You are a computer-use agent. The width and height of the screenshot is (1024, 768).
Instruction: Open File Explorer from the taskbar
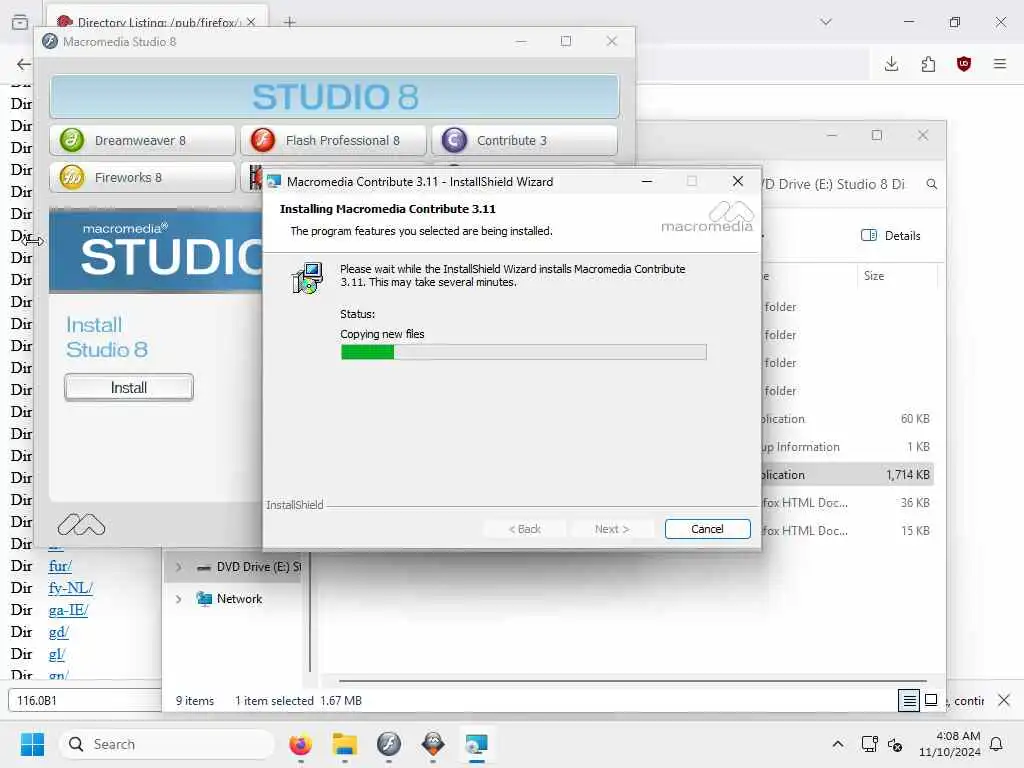[345, 744]
